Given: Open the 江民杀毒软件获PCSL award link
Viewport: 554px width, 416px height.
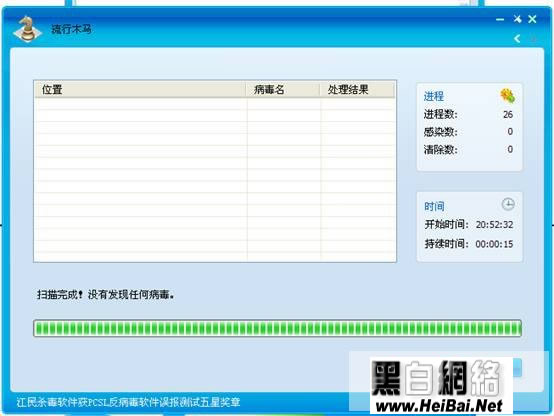Looking at the screenshot, I should (x=129, y=402).
